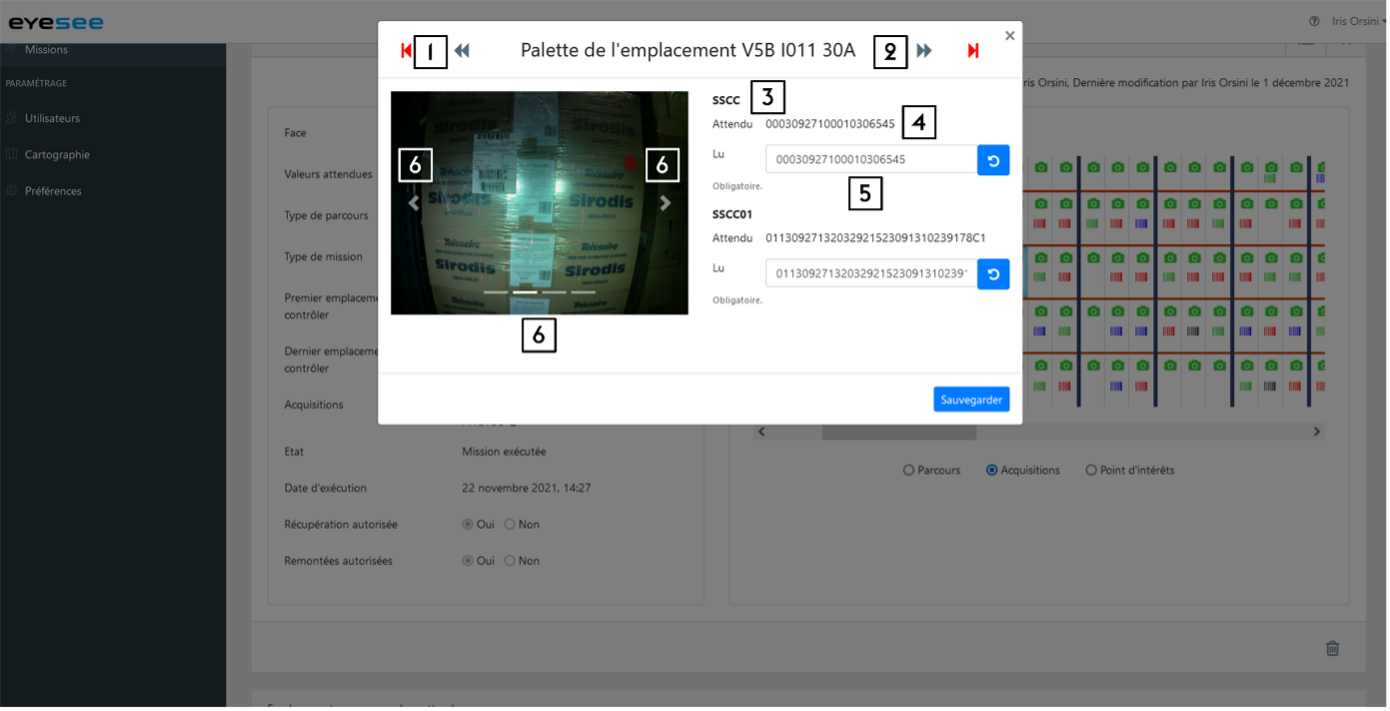The width and height of the screenshot is (1390, 711).
Task: Open Préférences in the sidebar
Action: click(53, 191)
